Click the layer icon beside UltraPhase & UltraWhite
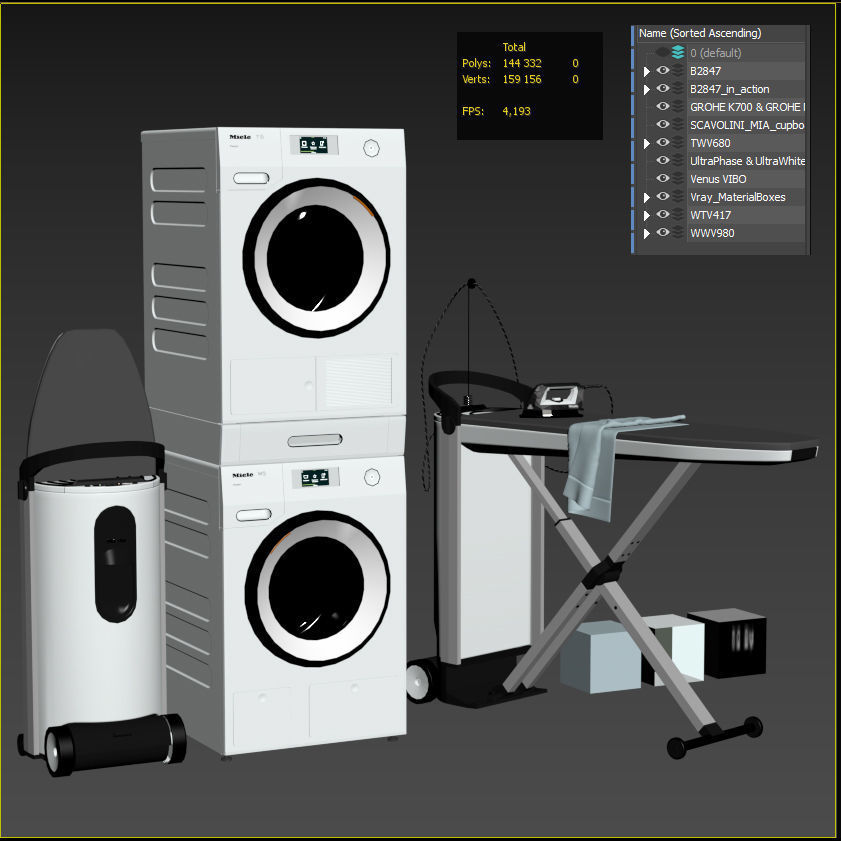This screenshot has height=841, width=841. pos(677,160)
